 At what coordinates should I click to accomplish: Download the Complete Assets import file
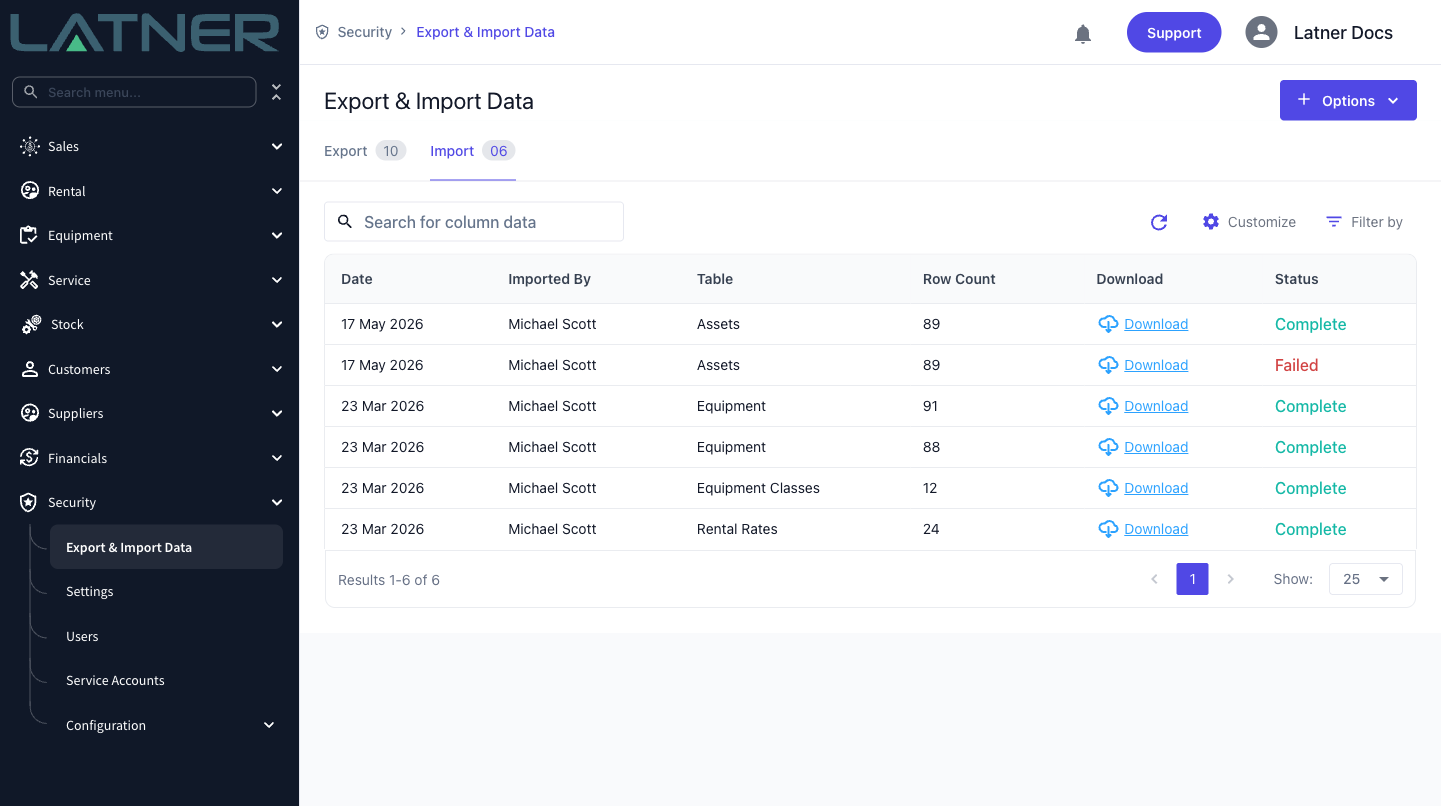coord(1156,324)
